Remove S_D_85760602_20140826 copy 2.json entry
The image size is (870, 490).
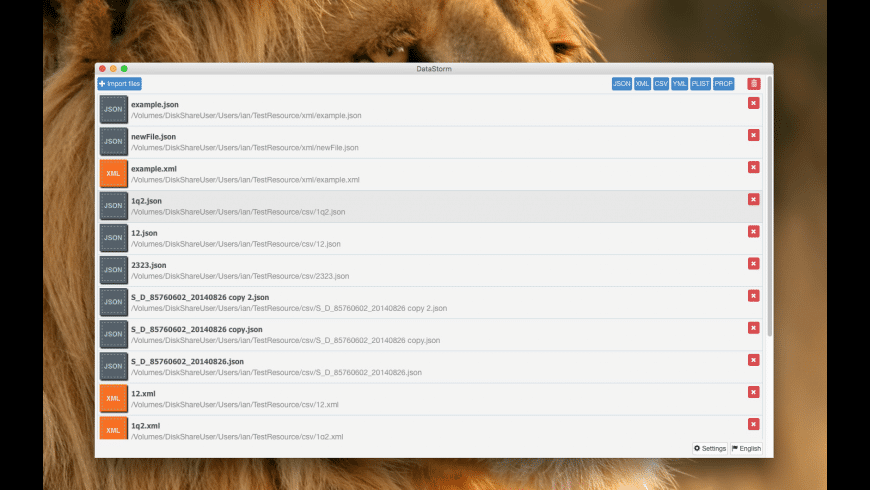tap(753, 296)
